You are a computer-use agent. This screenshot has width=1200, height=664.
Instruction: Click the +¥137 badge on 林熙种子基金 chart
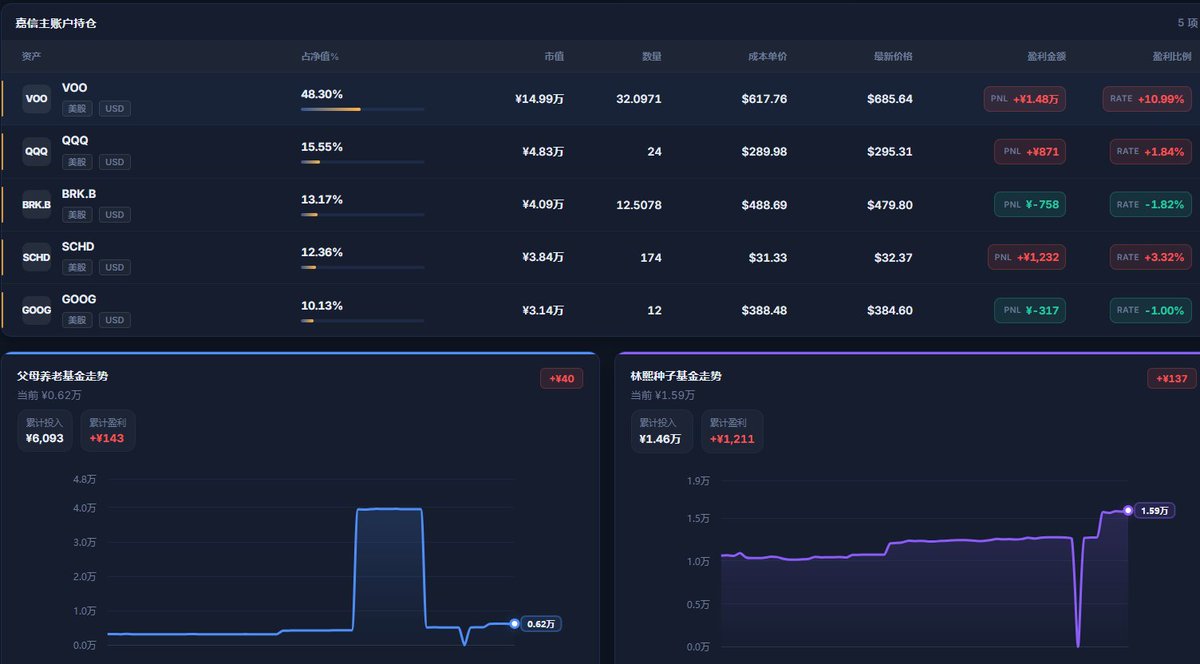tap(1171, 379)
